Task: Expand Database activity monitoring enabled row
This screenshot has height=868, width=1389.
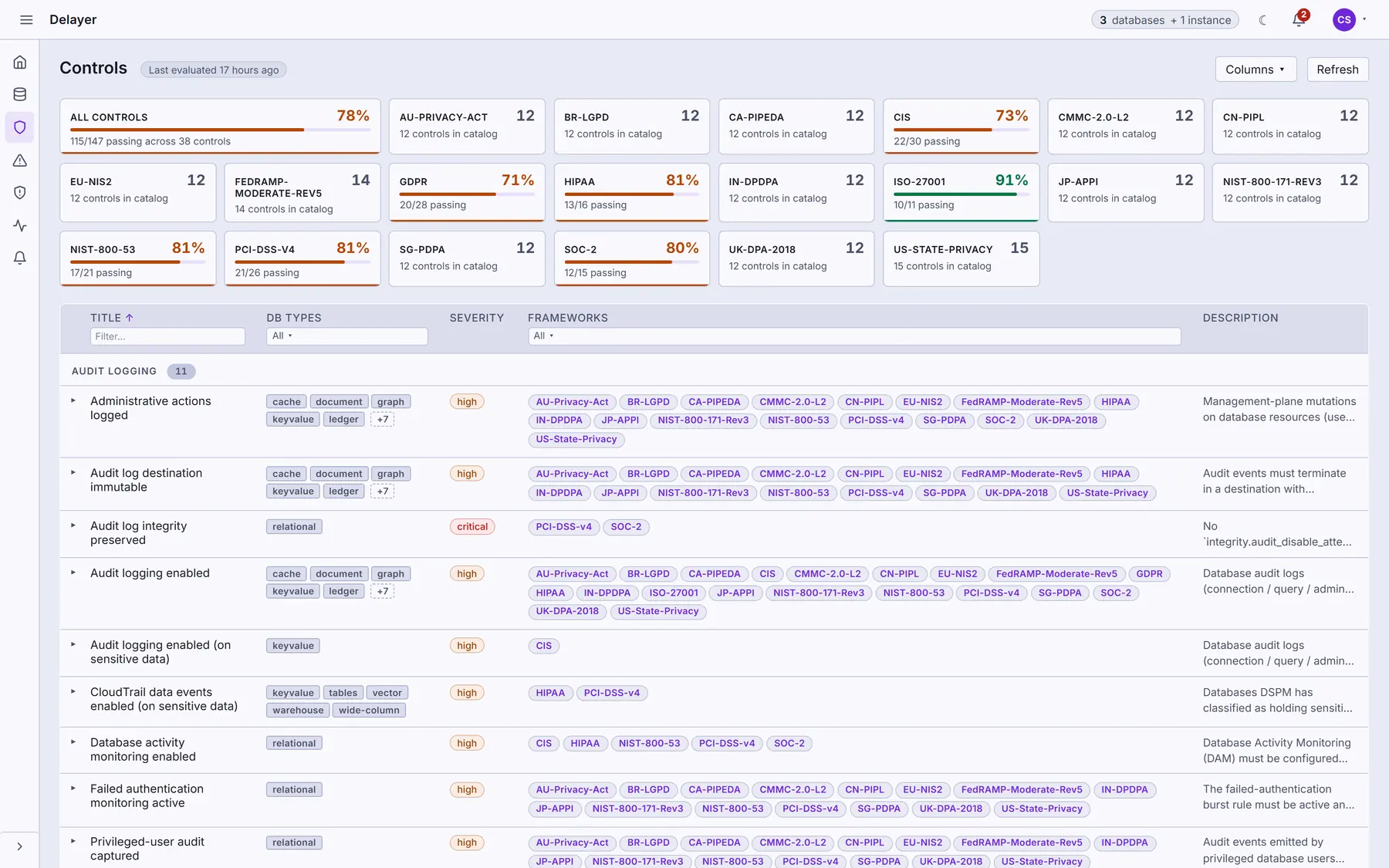Action: pos(73,742)
